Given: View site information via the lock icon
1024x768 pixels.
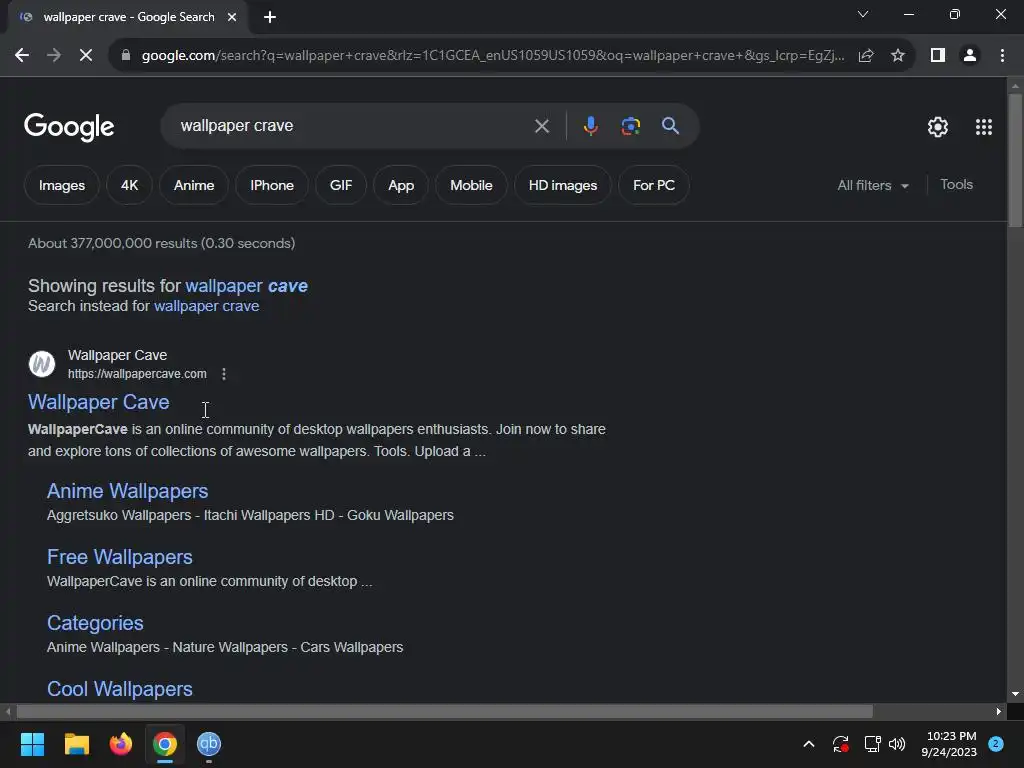Looking at the screenshot, I should (x=125, y=56).
